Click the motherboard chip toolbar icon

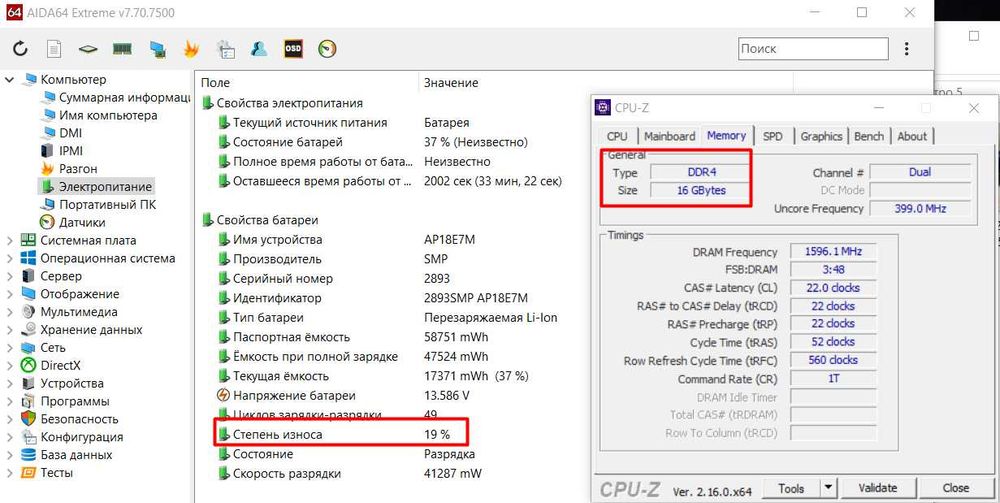point(88,49)
